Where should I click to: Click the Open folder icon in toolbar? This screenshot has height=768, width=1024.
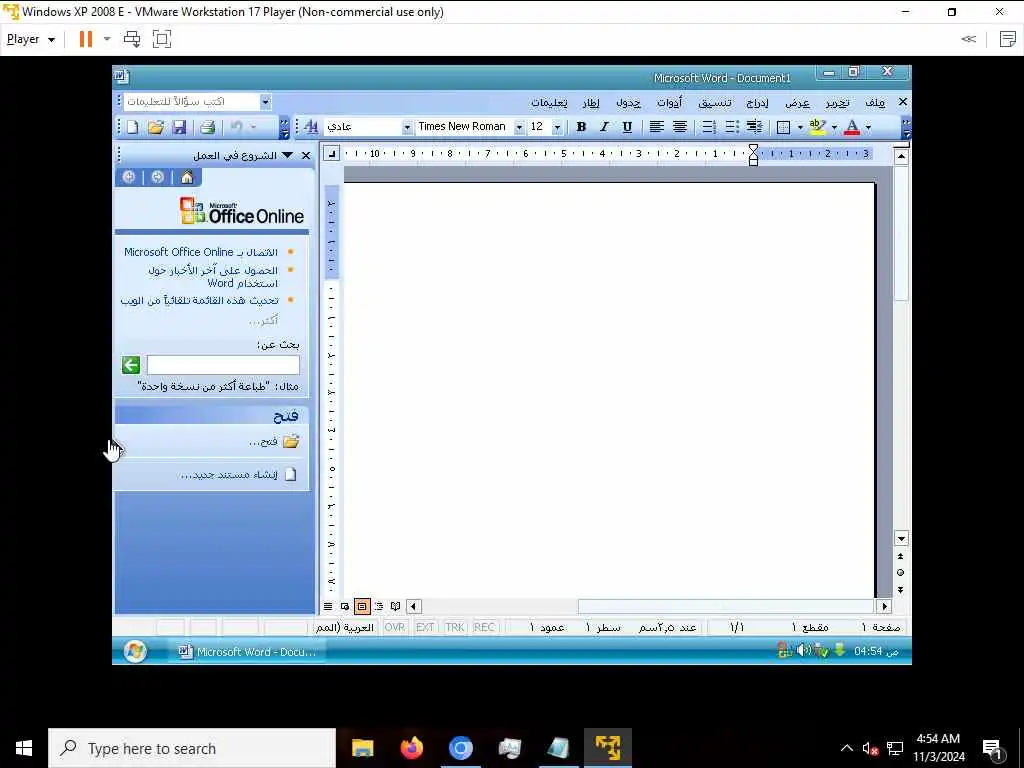(x=155, y=127)
